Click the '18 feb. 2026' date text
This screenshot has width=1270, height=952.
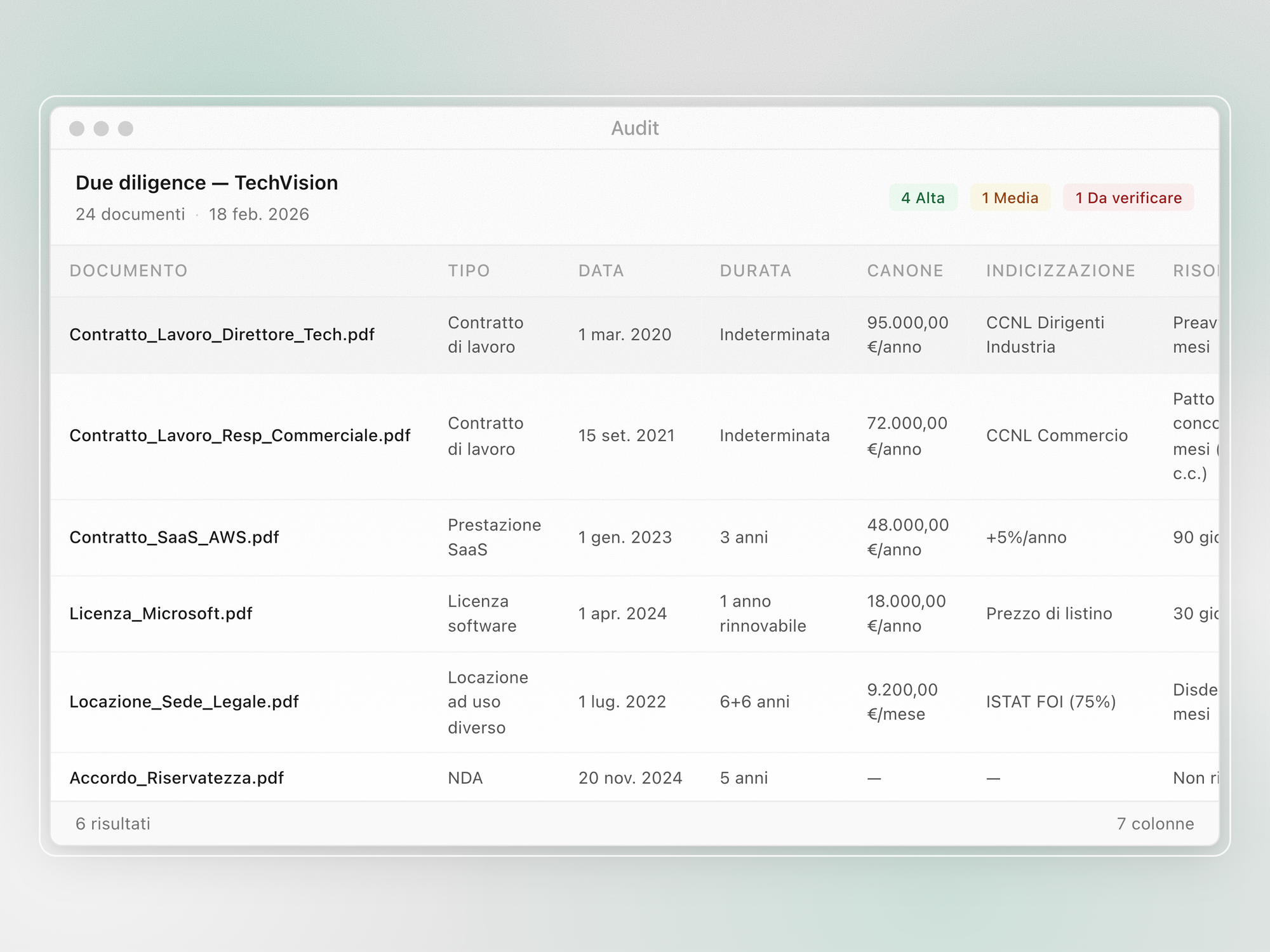[258, 214]
